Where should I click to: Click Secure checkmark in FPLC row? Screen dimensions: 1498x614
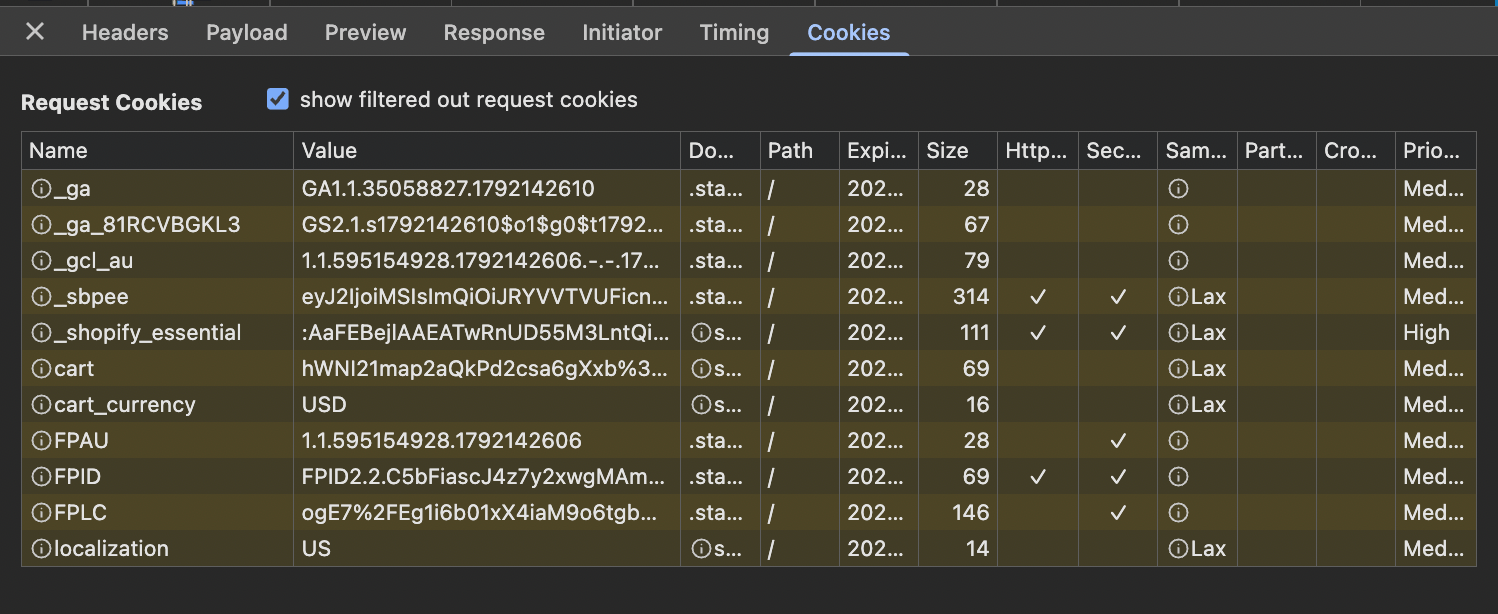coord(1118,512)
